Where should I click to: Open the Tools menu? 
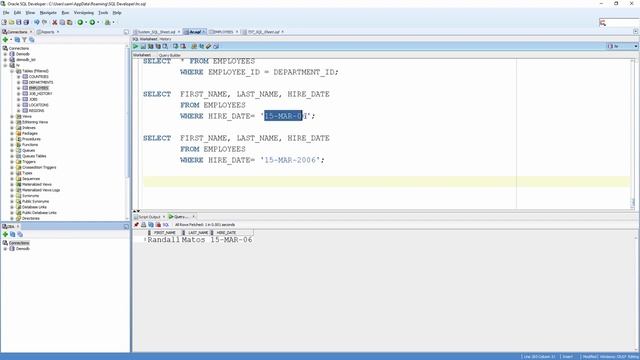(103, 13)
